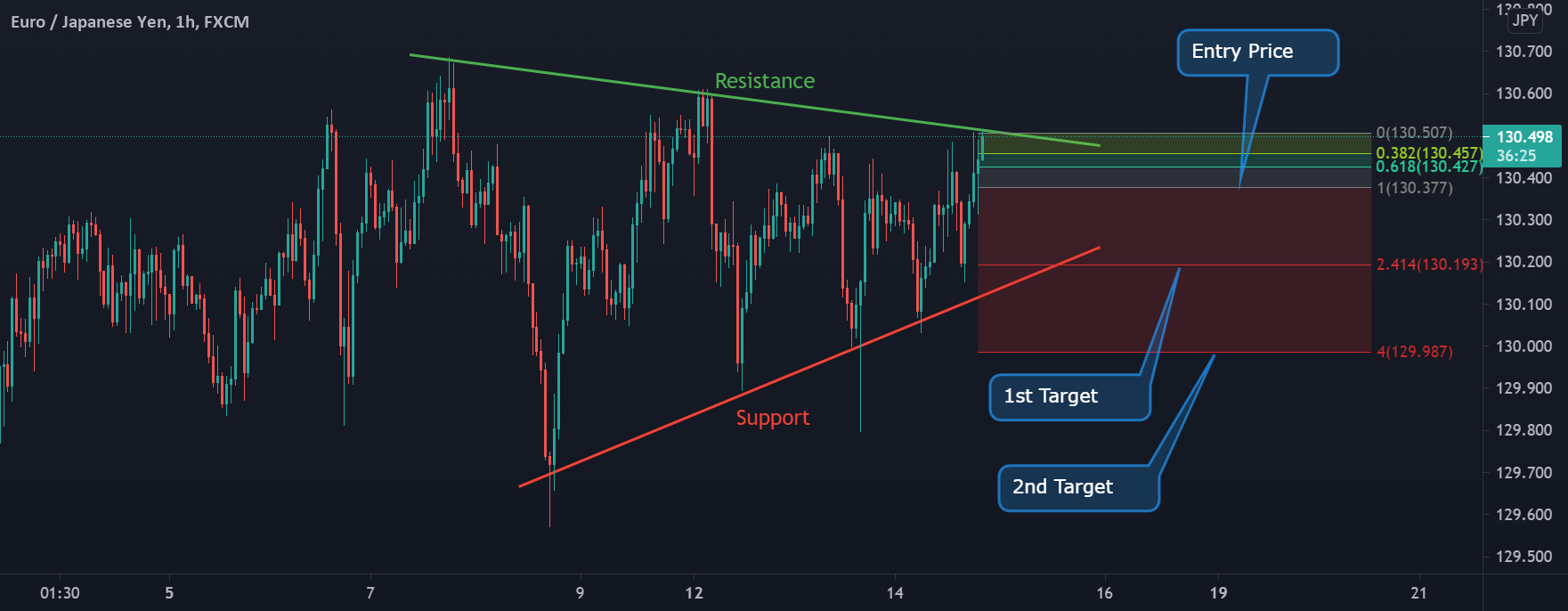Select the 2nd Target callout
Viewport: 1568px width, 611px height.
click(1078, 488)
